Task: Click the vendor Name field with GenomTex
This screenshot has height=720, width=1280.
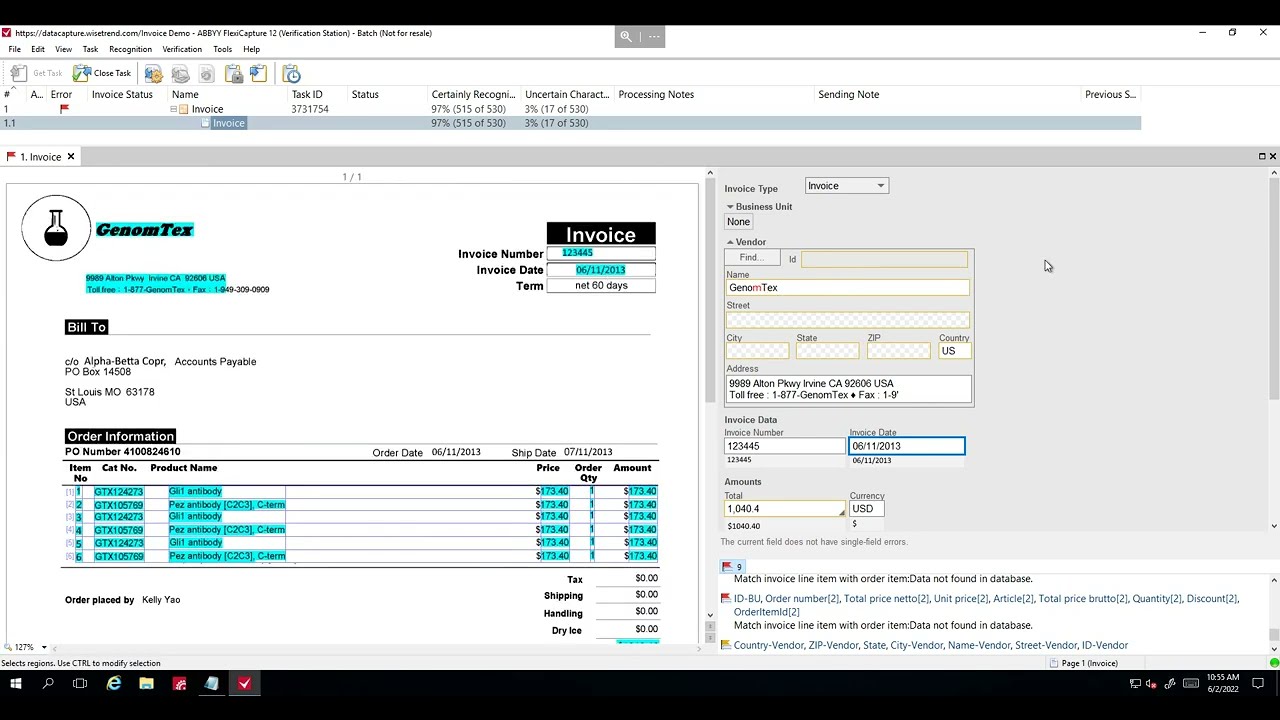Action: point(848,288)
